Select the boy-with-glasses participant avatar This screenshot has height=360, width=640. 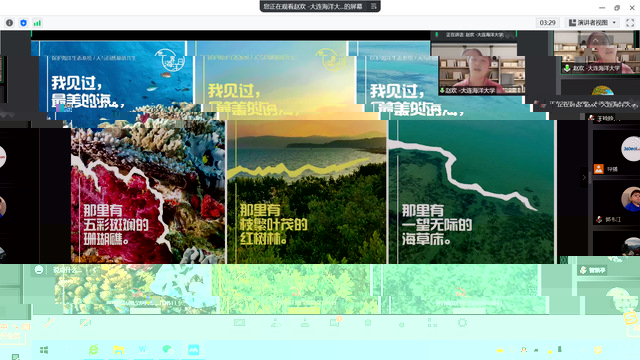(x=630, y=199)
